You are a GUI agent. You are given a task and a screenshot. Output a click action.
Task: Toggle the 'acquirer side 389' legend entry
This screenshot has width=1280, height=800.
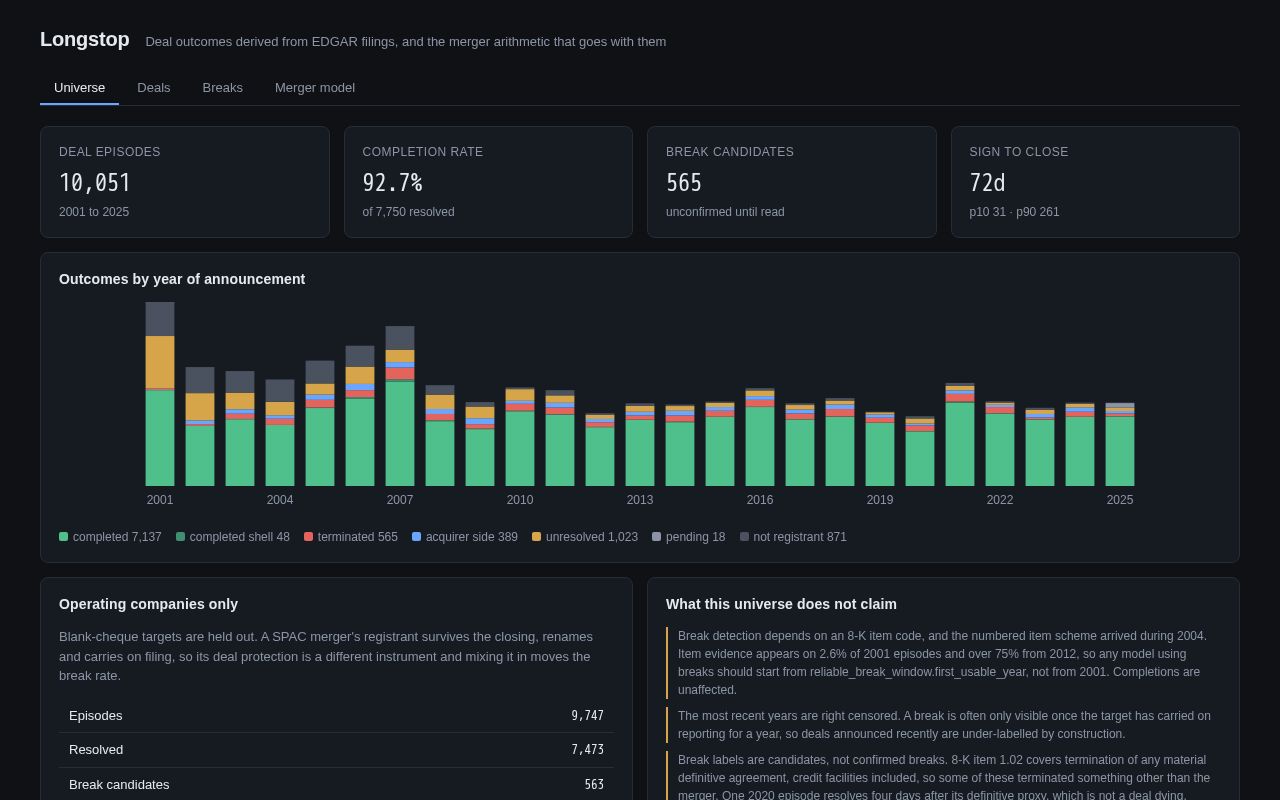465,537
